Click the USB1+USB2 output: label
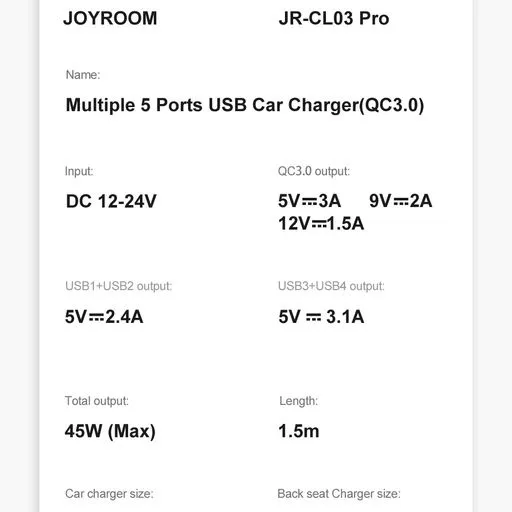Viewport: 512px width, 512px height. tap(119, 286)
